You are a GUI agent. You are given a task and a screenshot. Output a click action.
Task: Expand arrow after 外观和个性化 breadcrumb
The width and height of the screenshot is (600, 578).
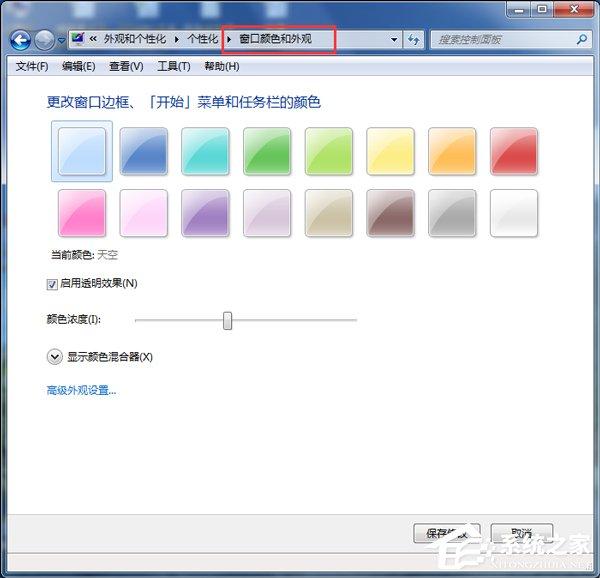[x=177, y=39]
